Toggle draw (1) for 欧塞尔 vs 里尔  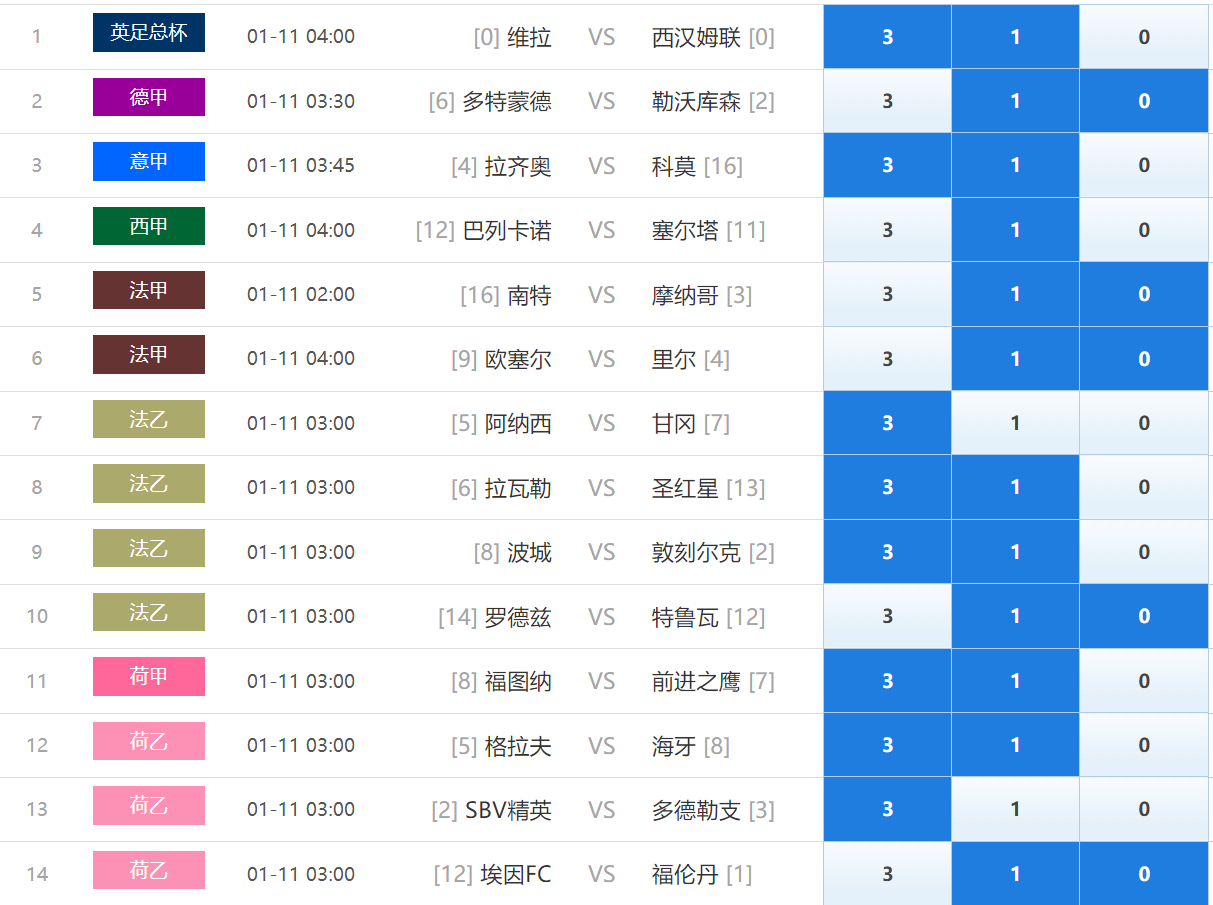point(1015,359)
